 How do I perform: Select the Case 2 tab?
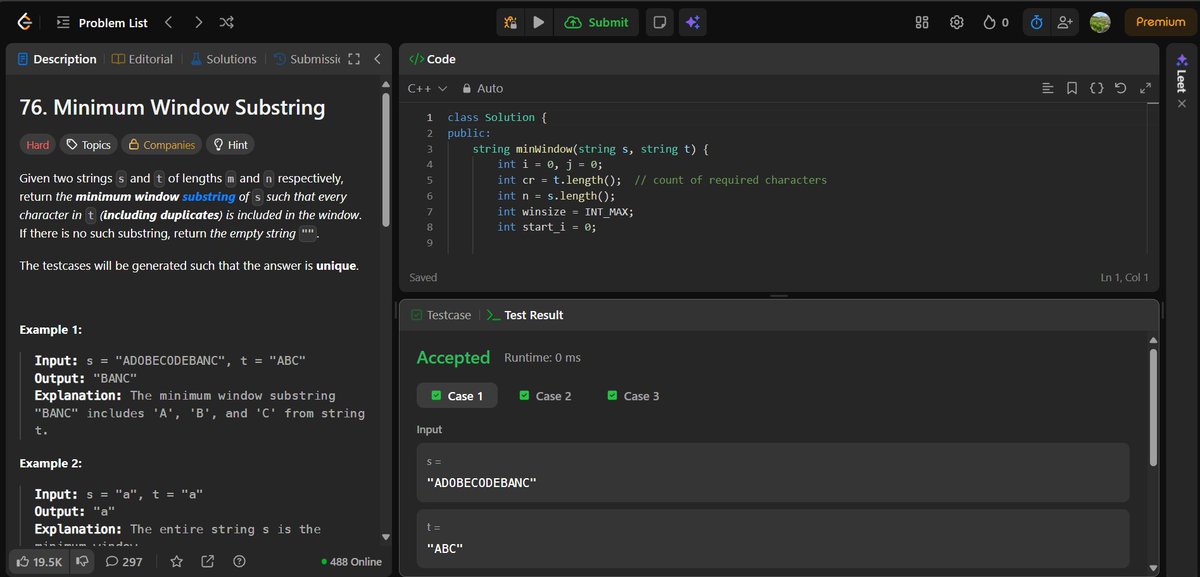tap(546, 396)
